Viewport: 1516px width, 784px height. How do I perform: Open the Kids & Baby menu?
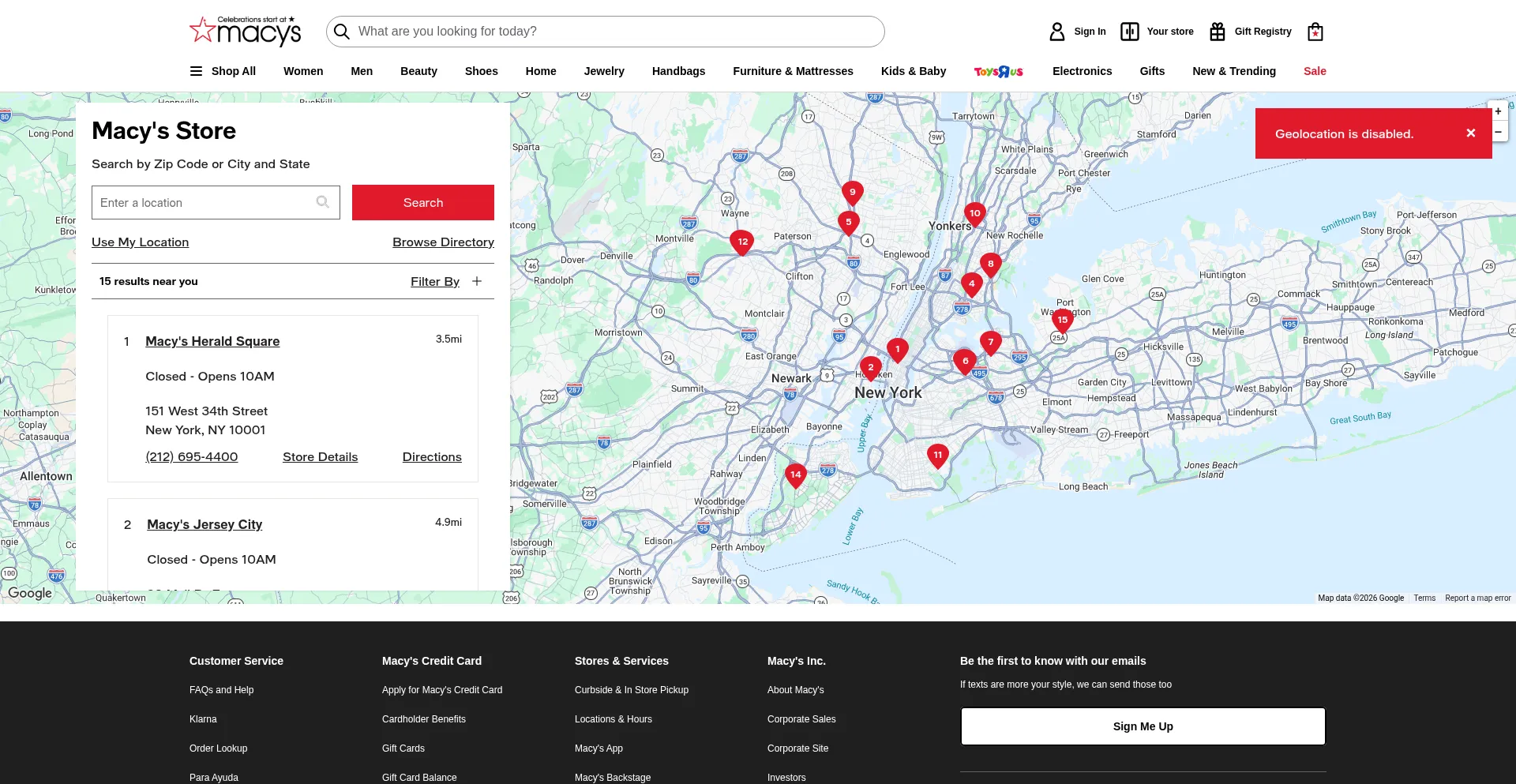coord(914,71)
